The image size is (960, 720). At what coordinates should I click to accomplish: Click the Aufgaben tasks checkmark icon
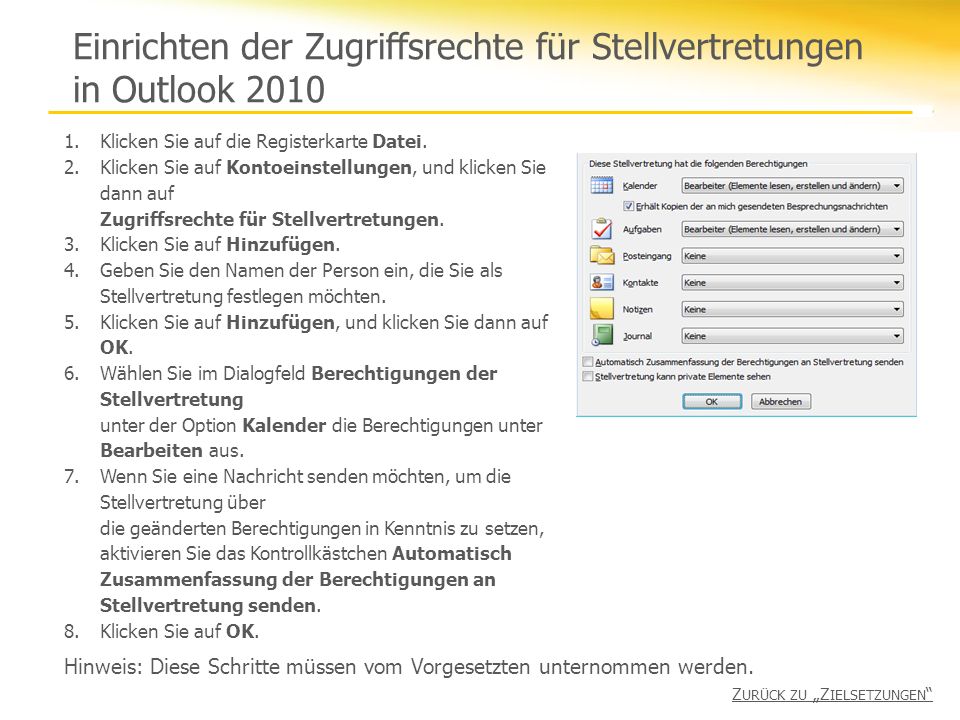pos(602,228)
